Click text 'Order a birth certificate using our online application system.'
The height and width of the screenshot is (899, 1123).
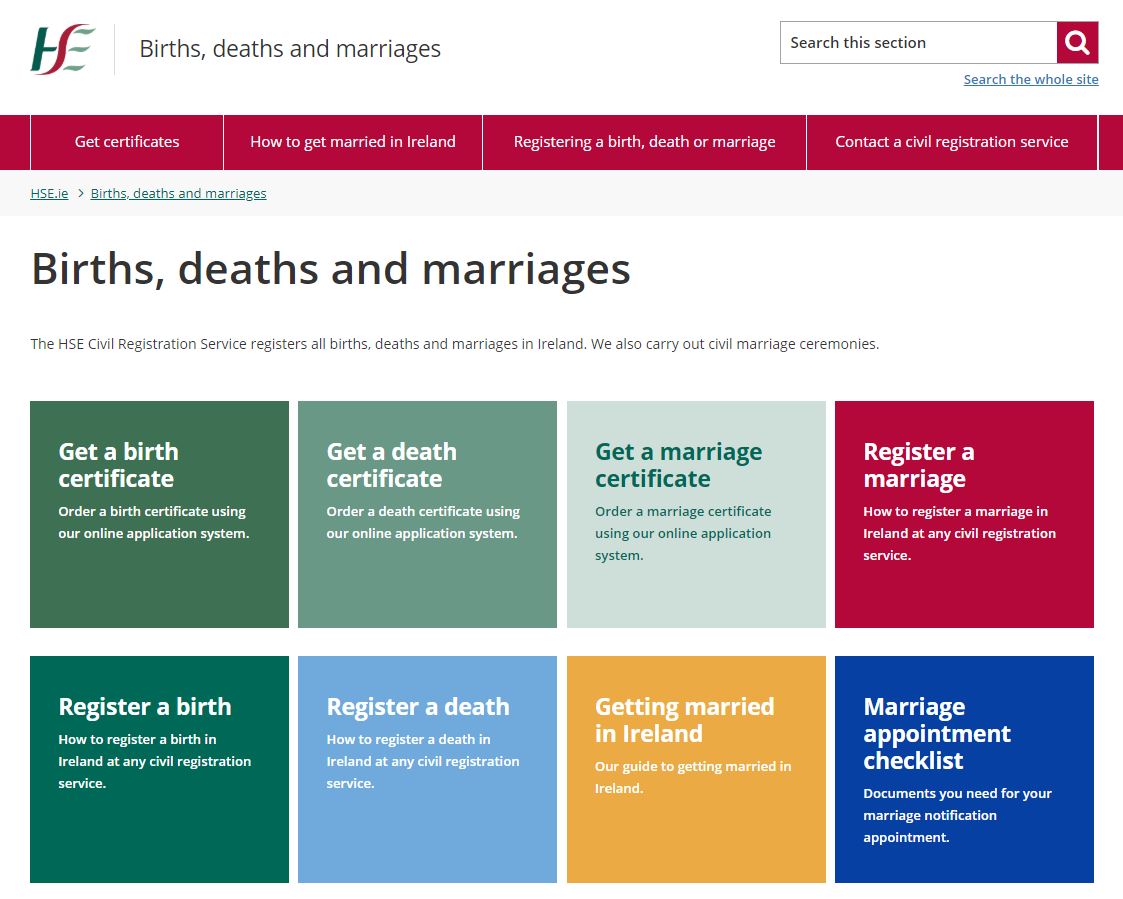point(154,522)
